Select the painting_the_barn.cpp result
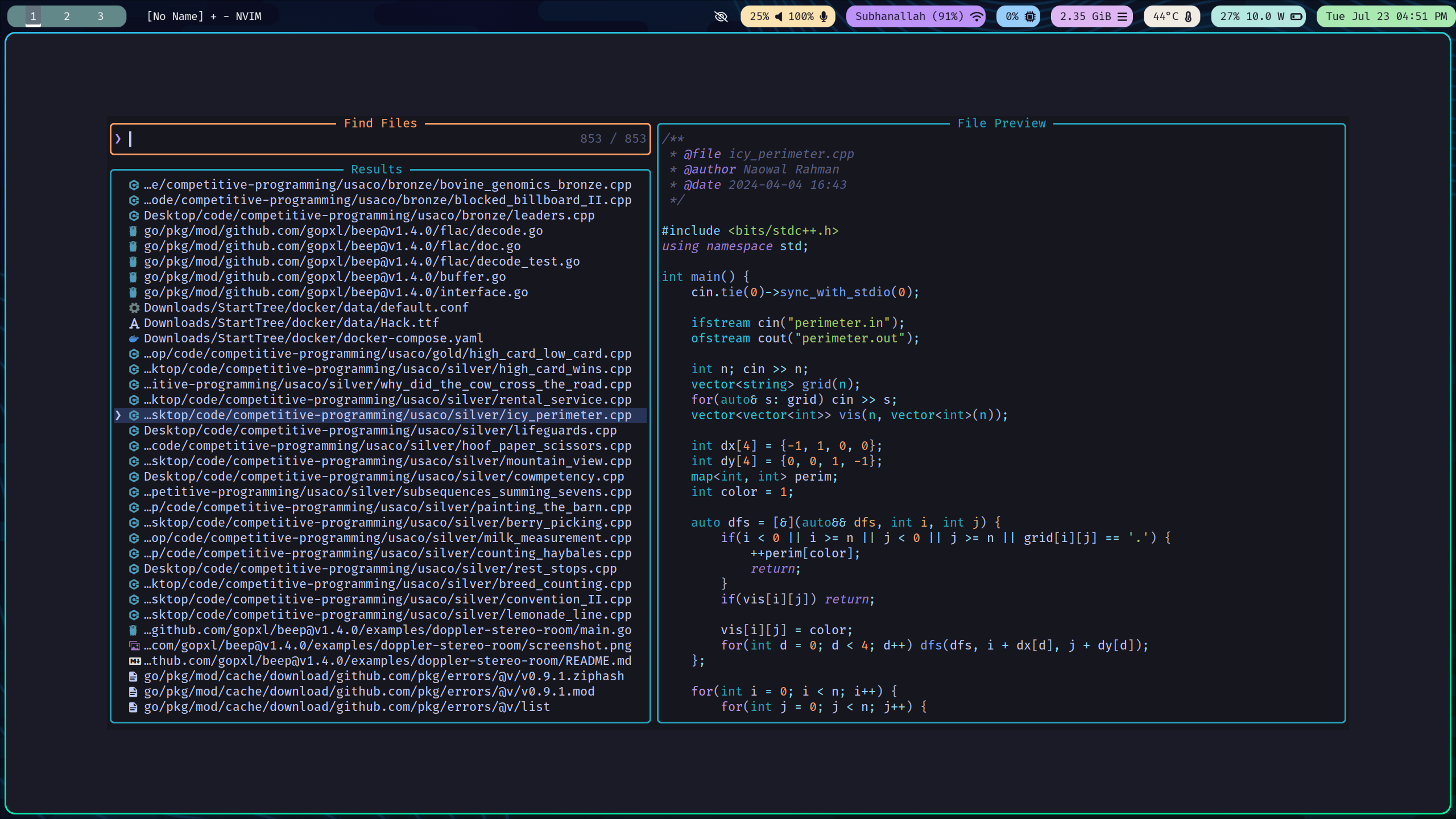This screenshot has width=1456, height=819. [x=380, y=507]
